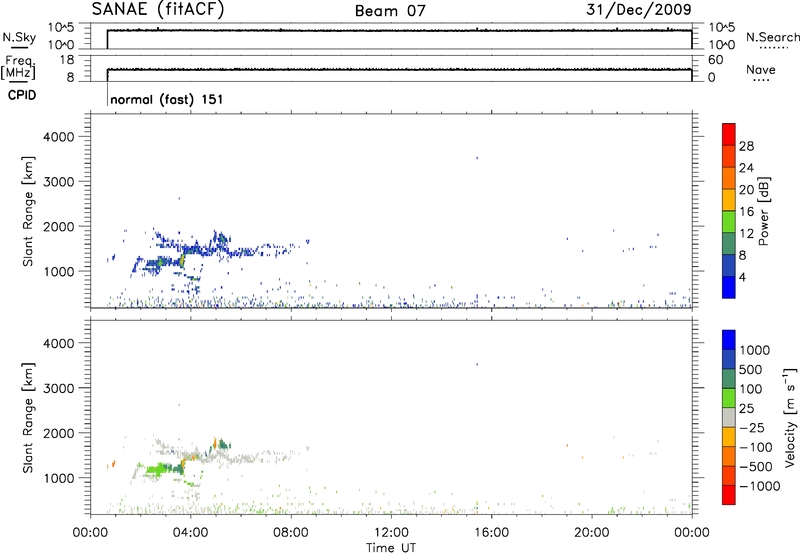Click the light green 12-16 dB power swatch
800x554 pixels.
point(729,221)
